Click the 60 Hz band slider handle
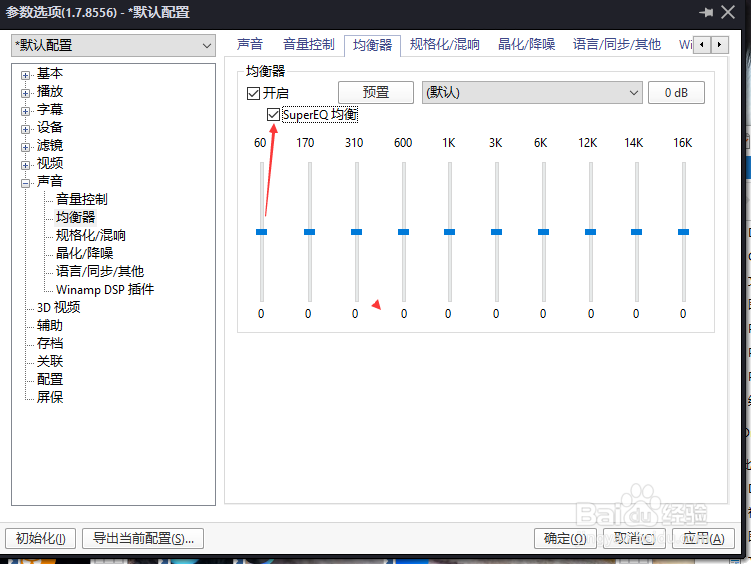 tap(262, 232)
